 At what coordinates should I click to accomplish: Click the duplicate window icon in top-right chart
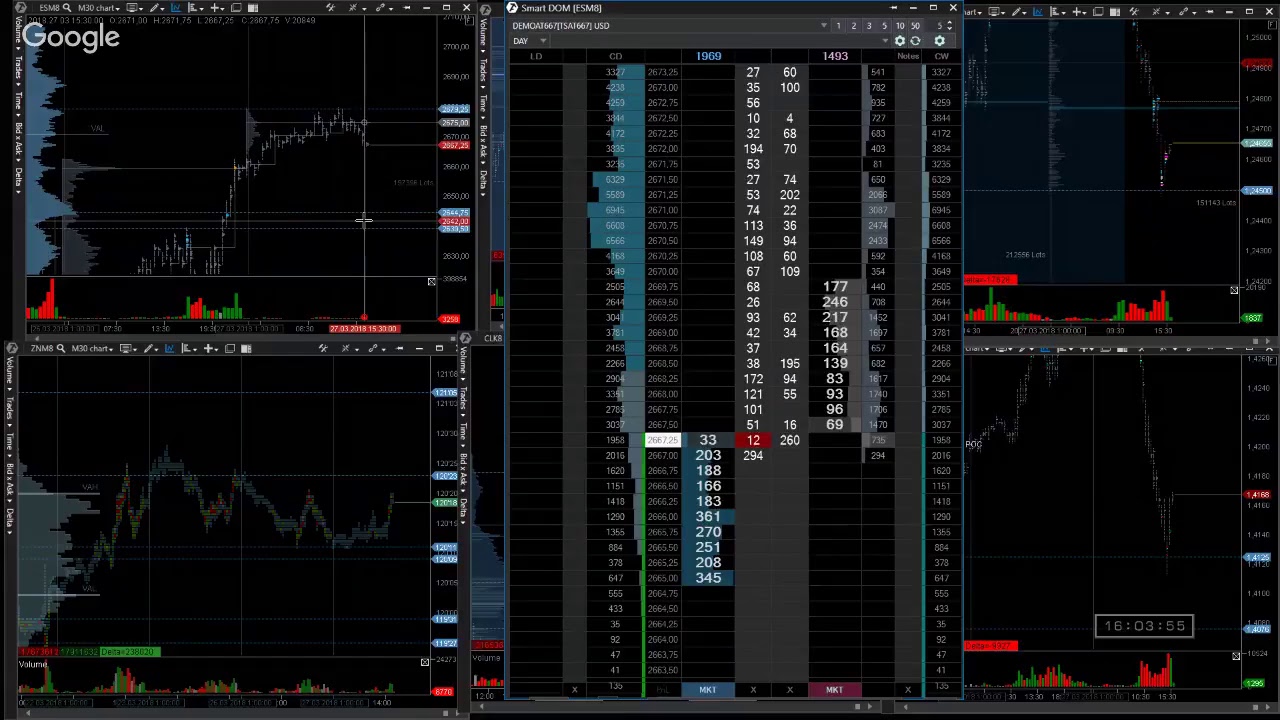click(1098, 12)
